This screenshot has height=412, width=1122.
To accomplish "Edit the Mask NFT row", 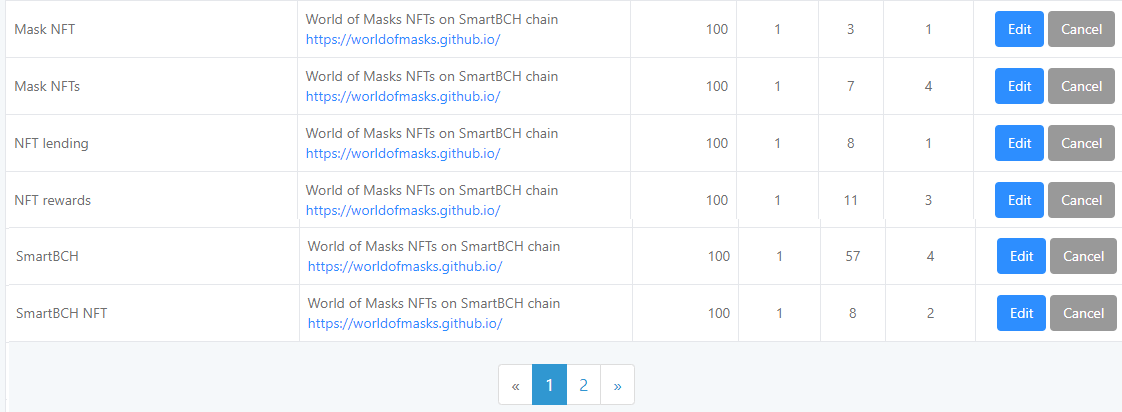I will point(1019,29).
